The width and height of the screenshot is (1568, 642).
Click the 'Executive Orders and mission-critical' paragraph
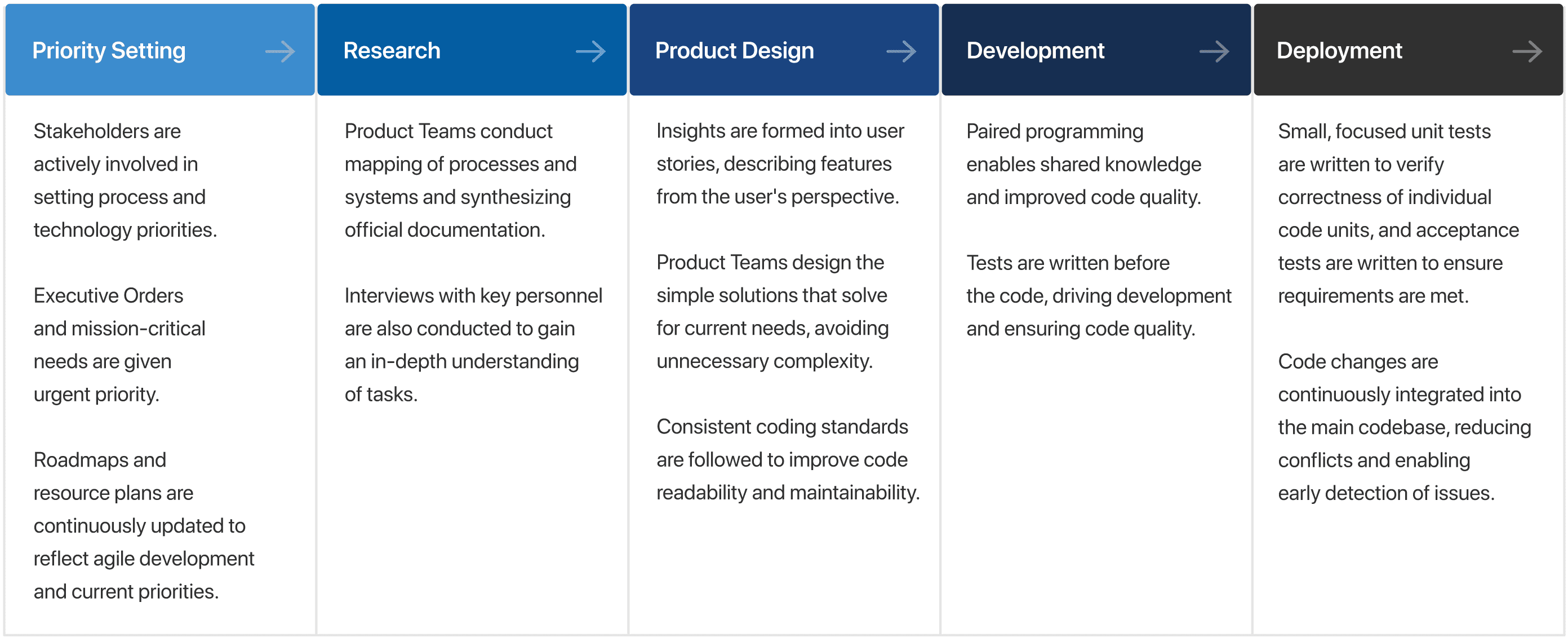pyautogui.click(x=119, y=345)
